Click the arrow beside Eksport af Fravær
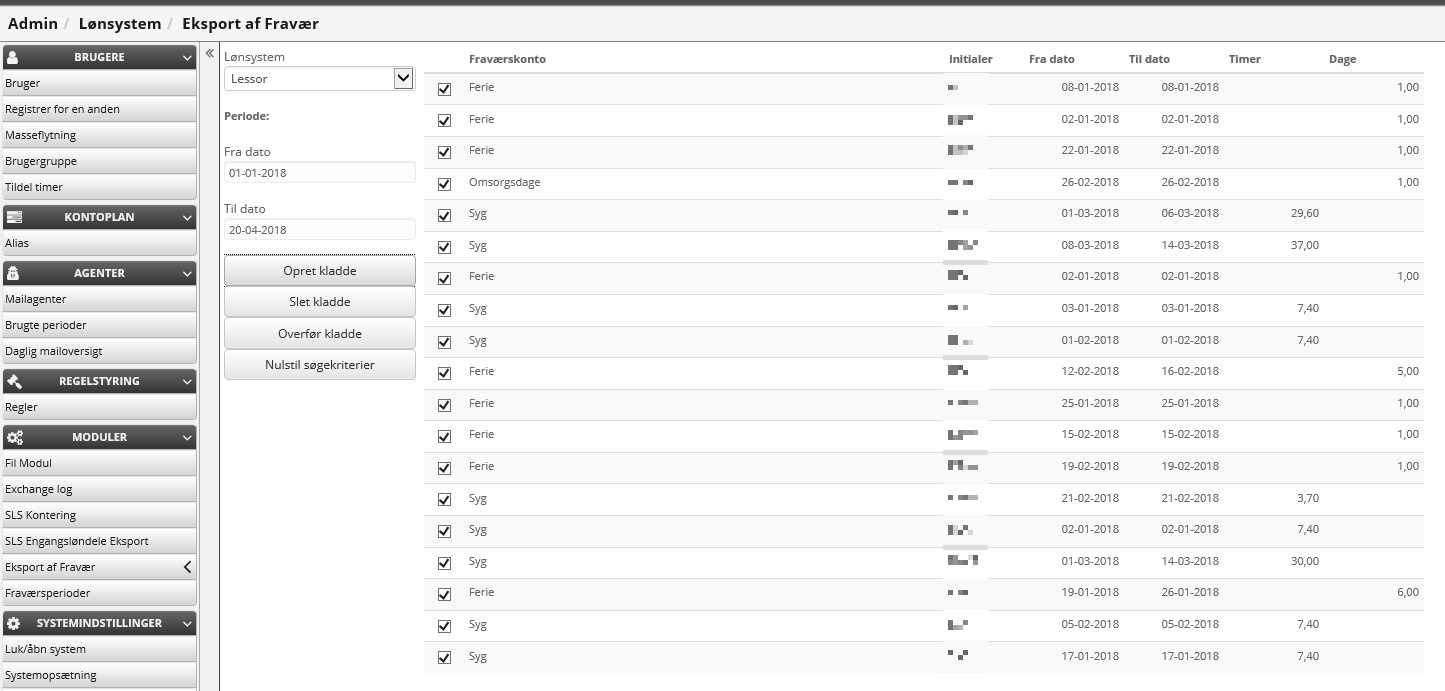Viewport: 1445px width, 691px height. (x=187, y=567)
